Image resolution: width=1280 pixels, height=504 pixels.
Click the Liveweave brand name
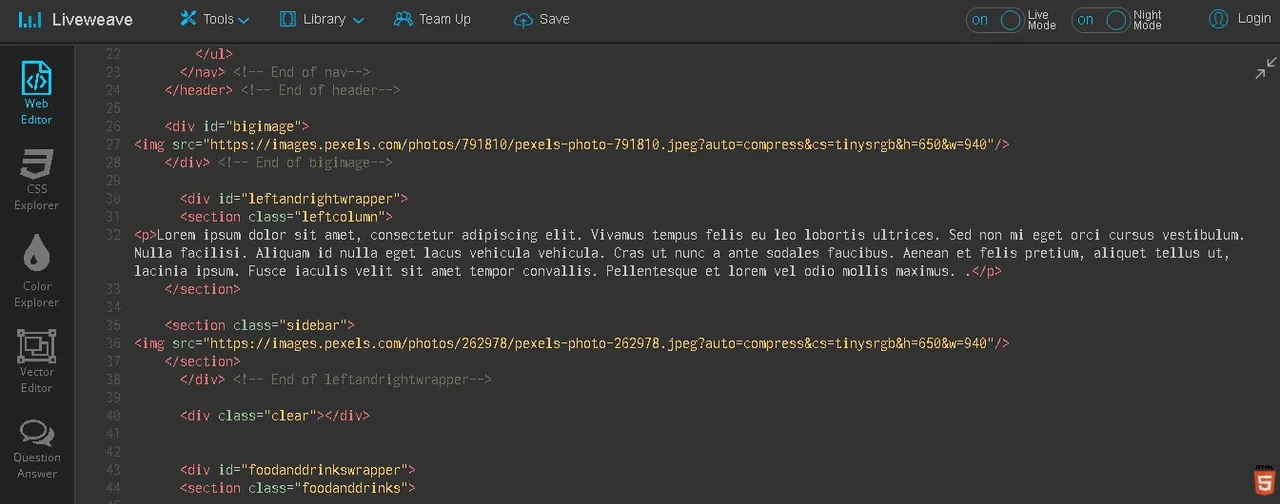(x=92, y=19)
